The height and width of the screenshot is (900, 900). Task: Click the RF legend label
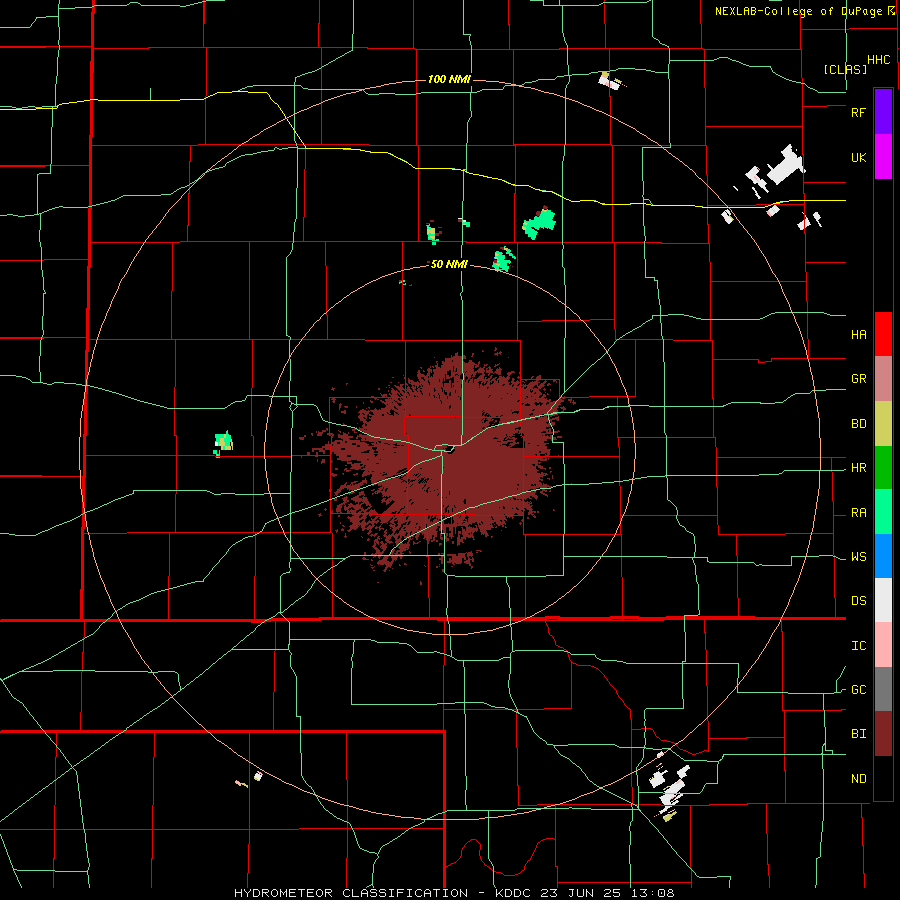[x=858, y=112]
